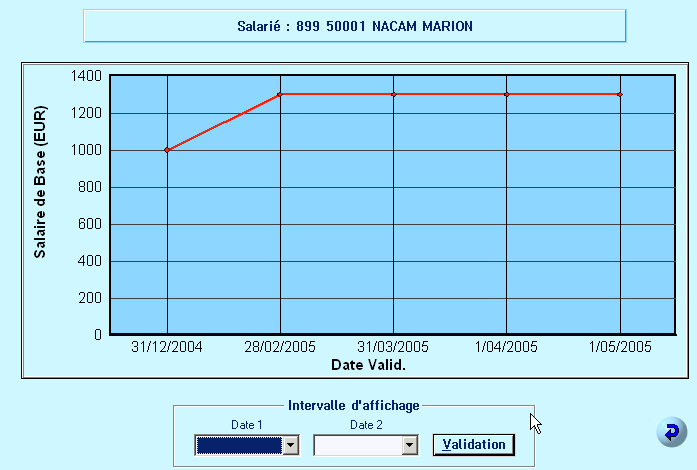Click the blue return arrow icon
Screen dimensions: 697x470
coord(670,432)
